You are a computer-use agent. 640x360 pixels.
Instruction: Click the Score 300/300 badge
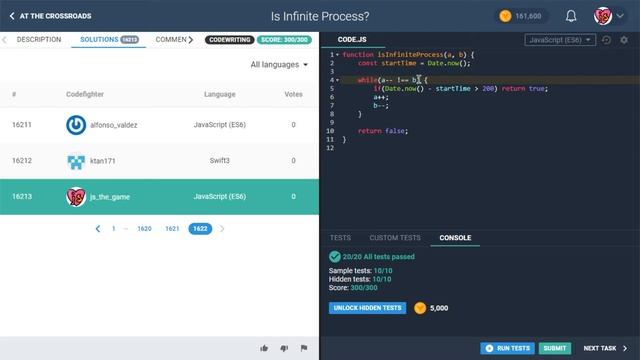pos(284,40)
